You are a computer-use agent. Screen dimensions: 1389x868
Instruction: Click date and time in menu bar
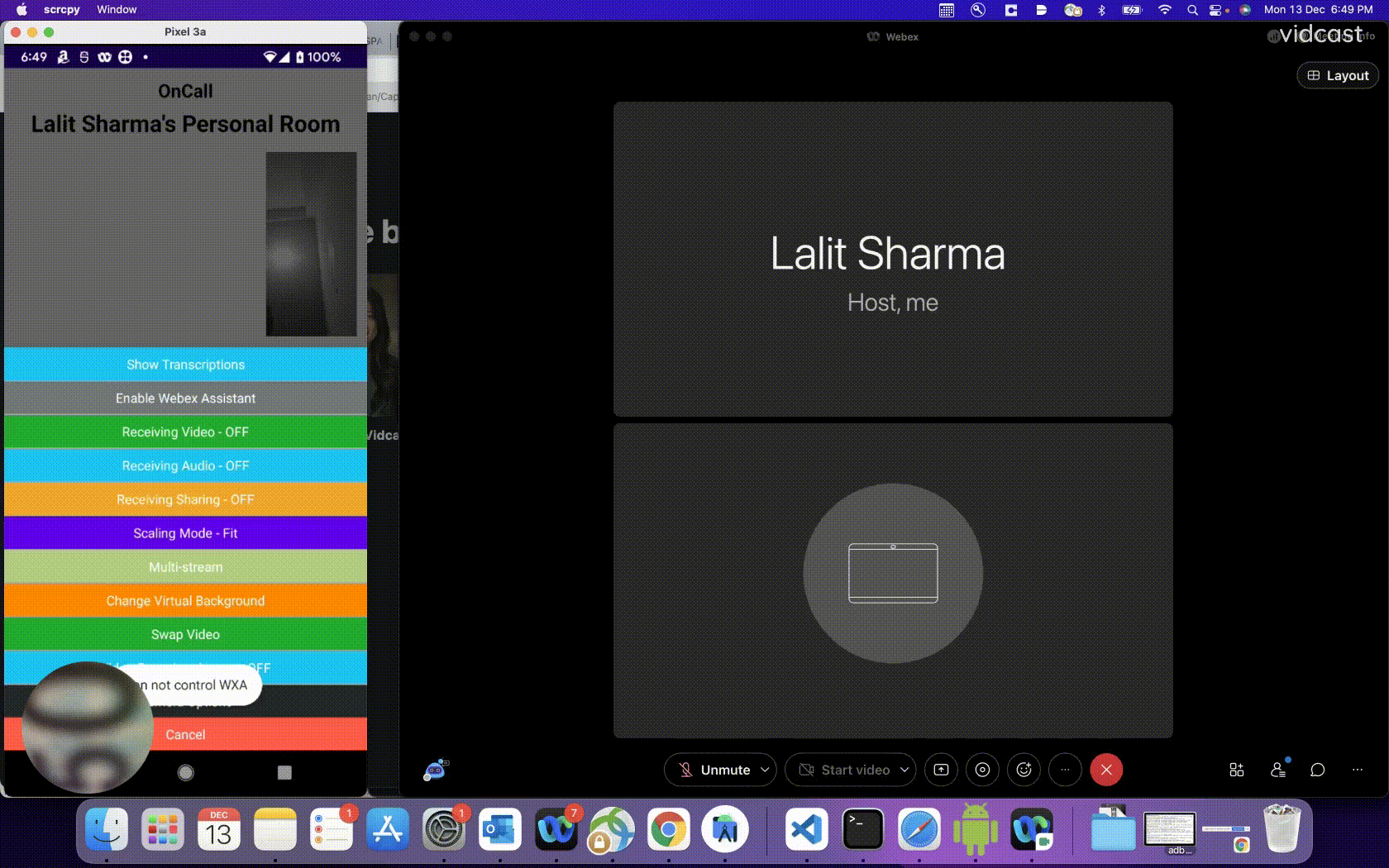click(1318, 10)
